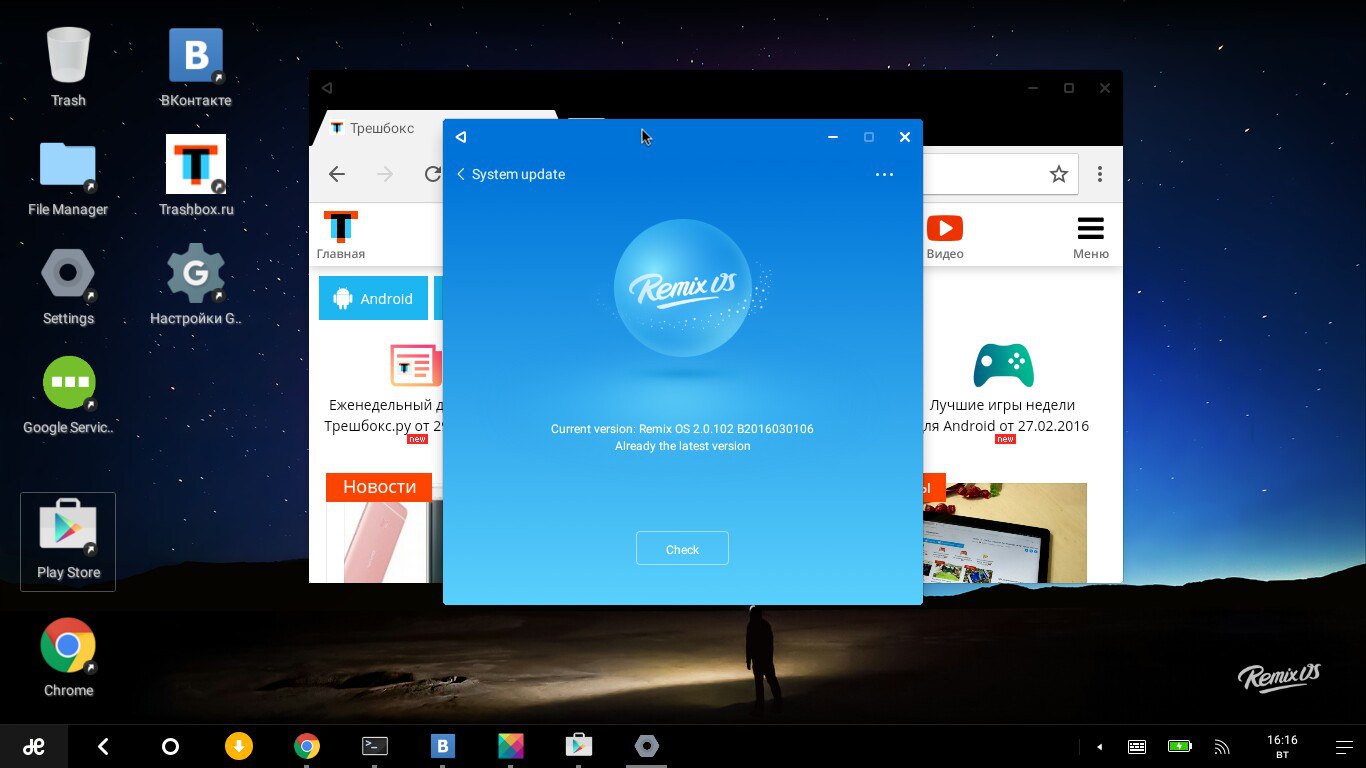1366x768 pixels.
Task: Open the File Manager desktop icon
Action: 68,176
